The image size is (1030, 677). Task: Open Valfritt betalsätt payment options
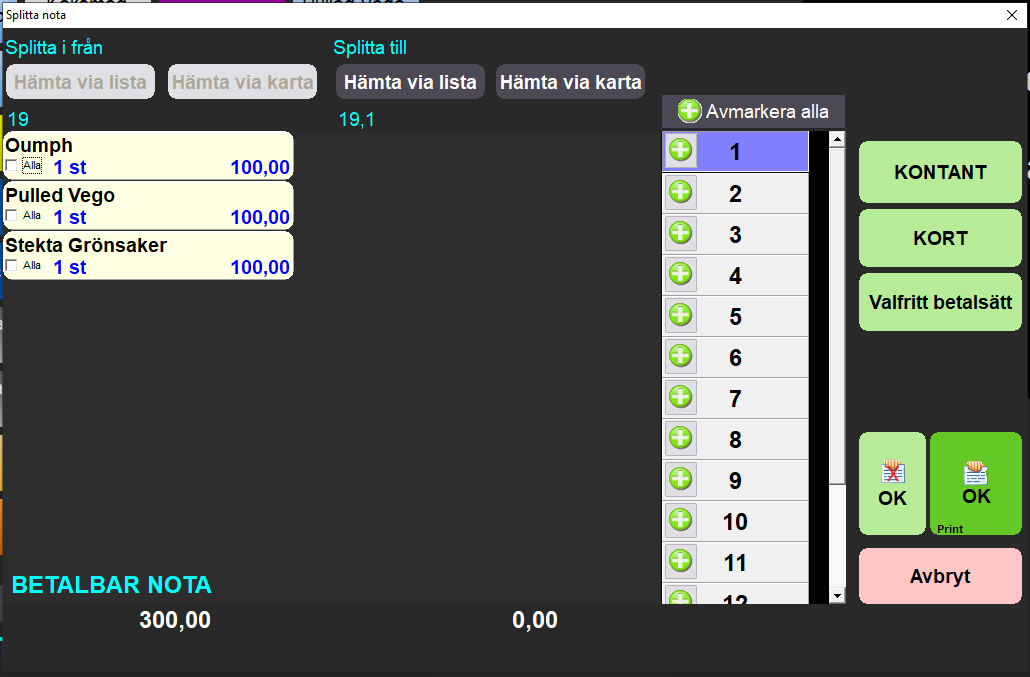pyautogui.click(x=940, y=301)
